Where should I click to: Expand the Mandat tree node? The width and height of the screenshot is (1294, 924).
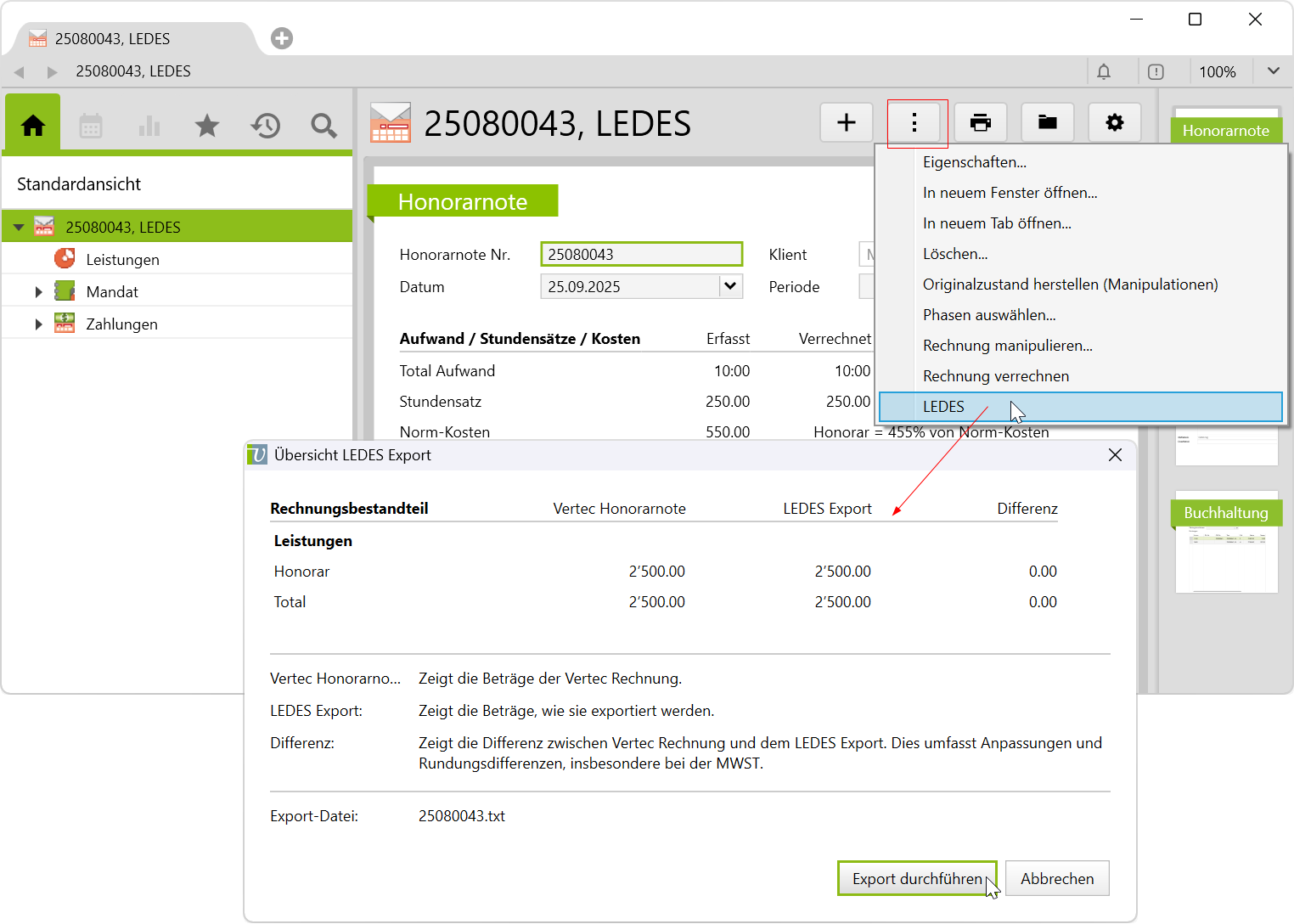point(38,292)
